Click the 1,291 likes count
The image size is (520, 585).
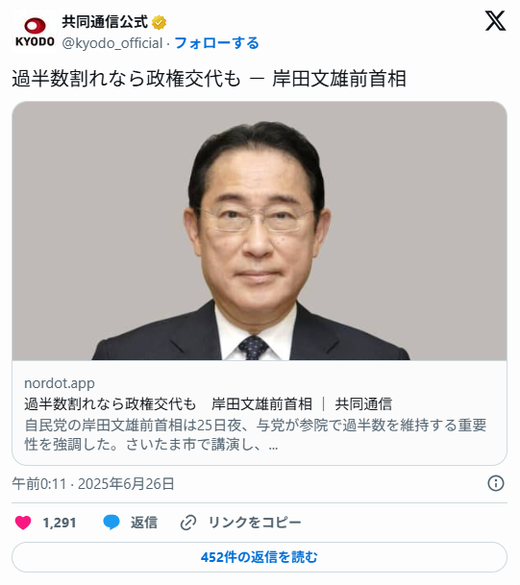(x=59, y=523)
